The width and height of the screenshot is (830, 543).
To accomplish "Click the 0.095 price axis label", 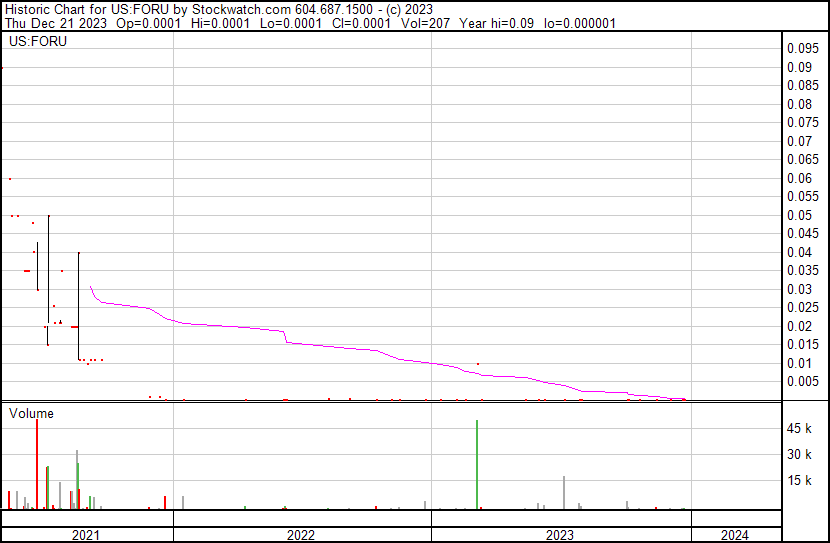I will (801, 49).
